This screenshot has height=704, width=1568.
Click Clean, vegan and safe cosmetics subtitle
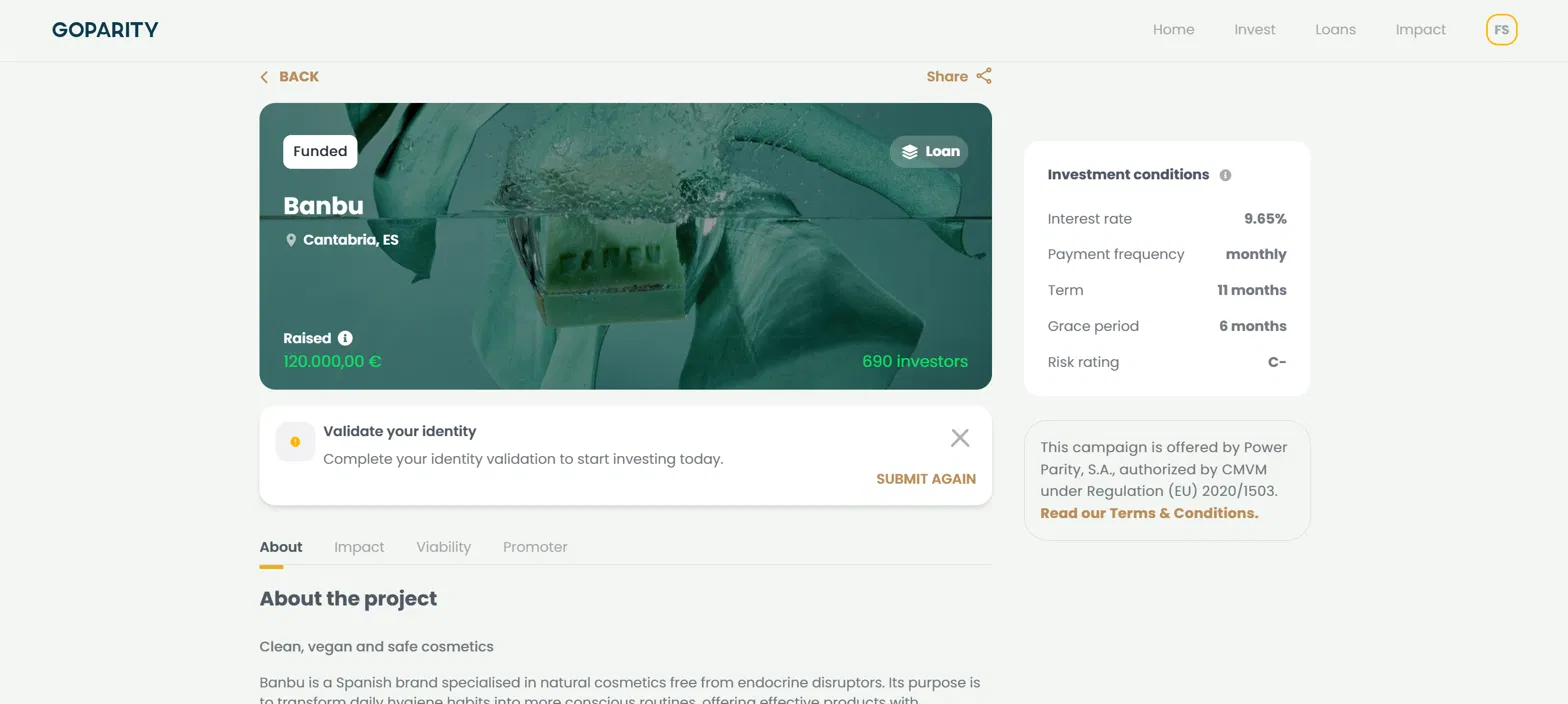point(376,647)
